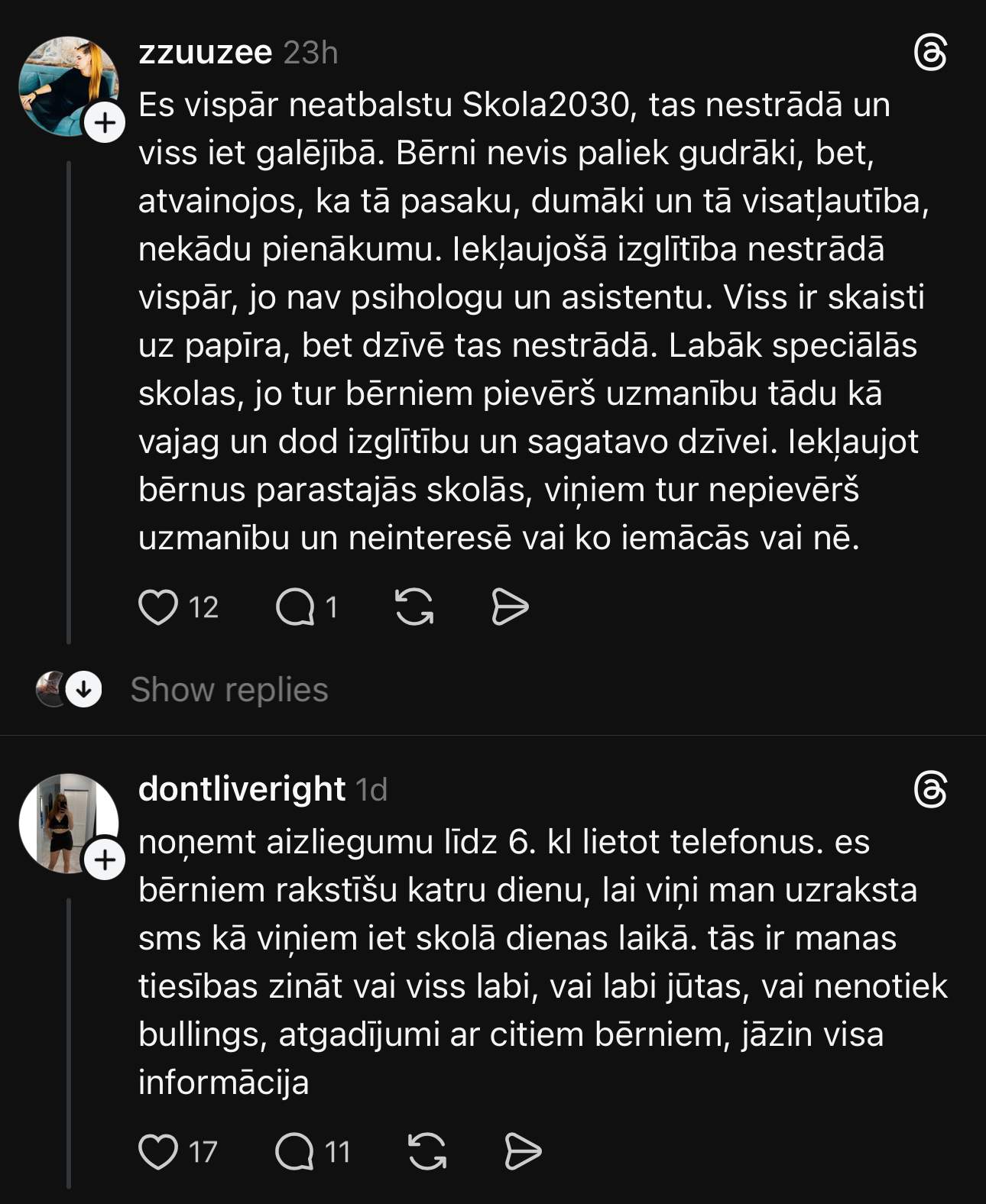The image size is (986, 1204).
Task: Follow dontliveright using the plus badge
Action: tap(105, 860)
